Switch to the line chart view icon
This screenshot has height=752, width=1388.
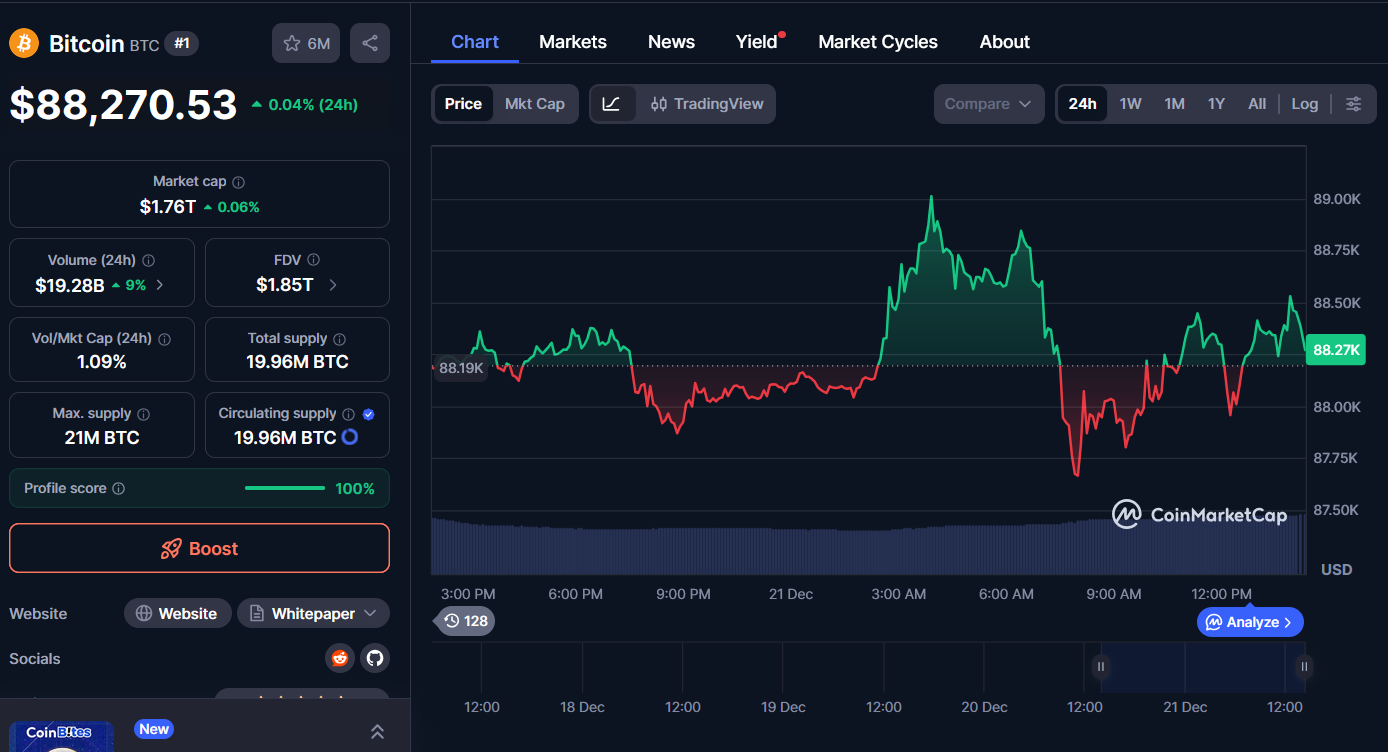click(x=612, y=104)
